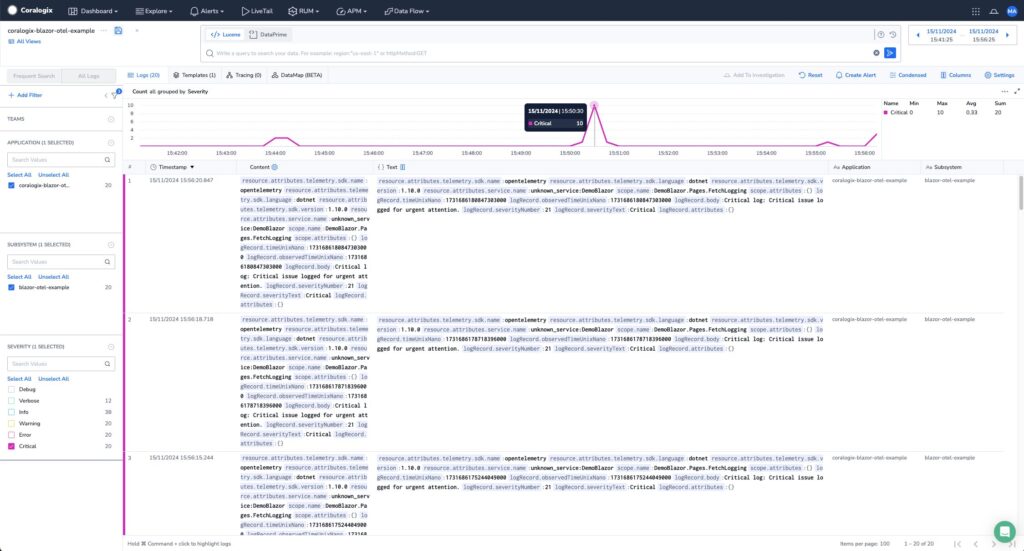Click Select All under Subsystem

19,277
